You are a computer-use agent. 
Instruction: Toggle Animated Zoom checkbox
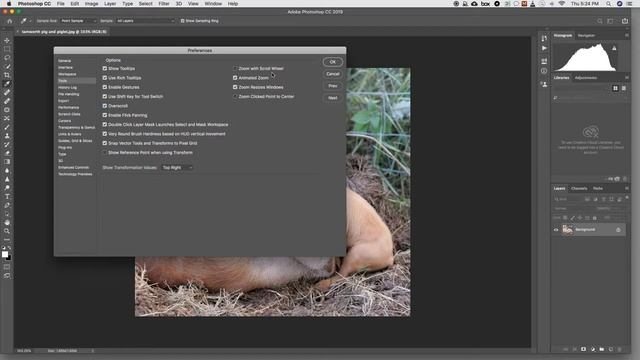235,78
